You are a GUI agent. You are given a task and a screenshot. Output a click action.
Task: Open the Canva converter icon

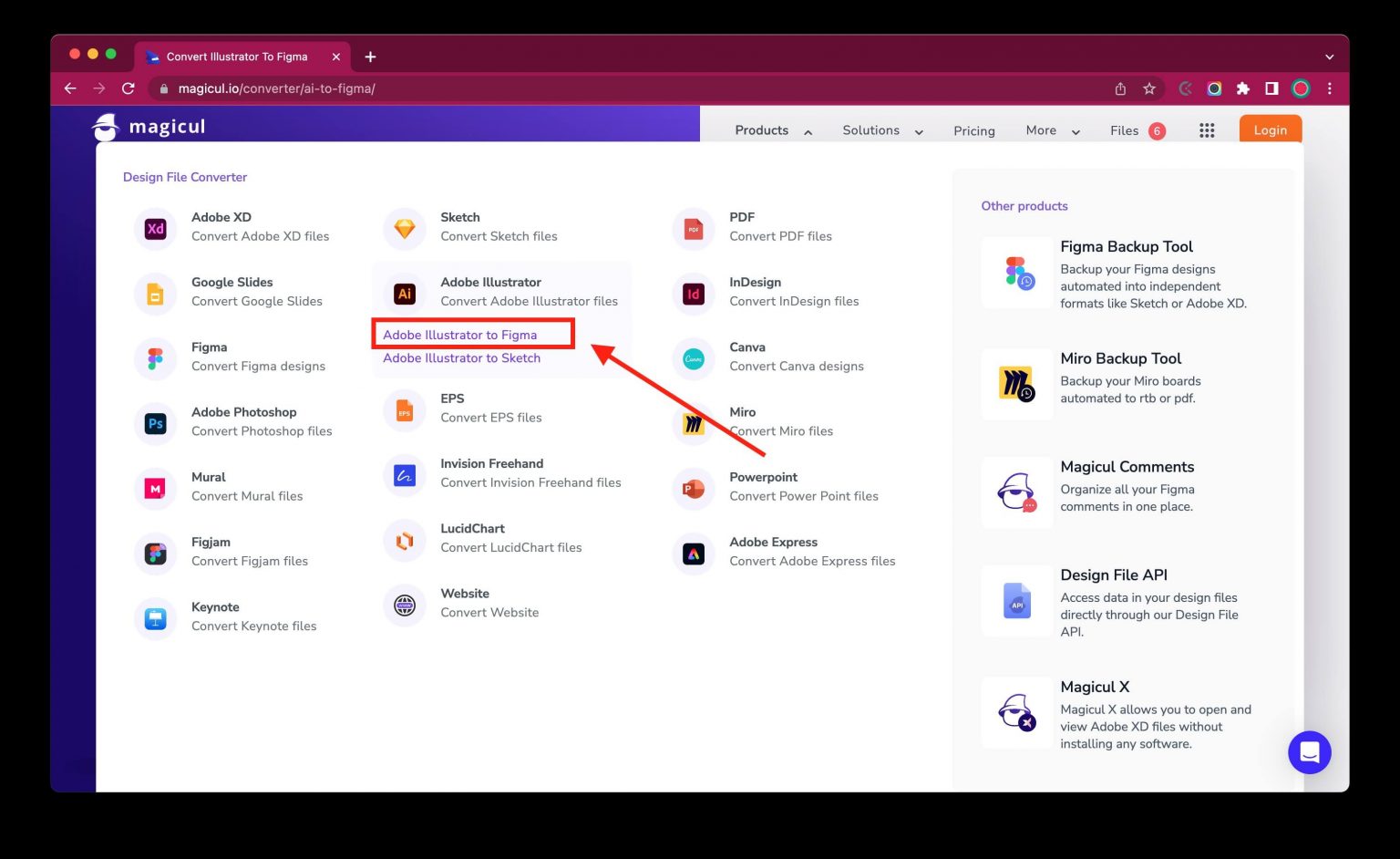693,358
